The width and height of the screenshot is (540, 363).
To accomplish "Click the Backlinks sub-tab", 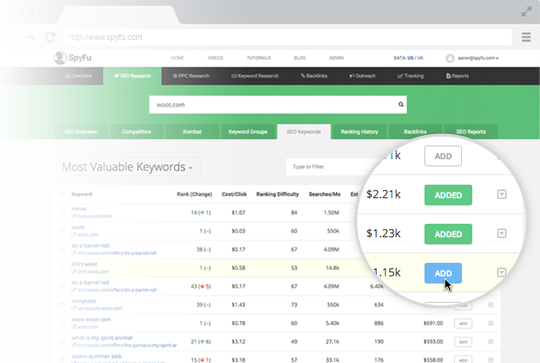I will [x=415, y=132].
